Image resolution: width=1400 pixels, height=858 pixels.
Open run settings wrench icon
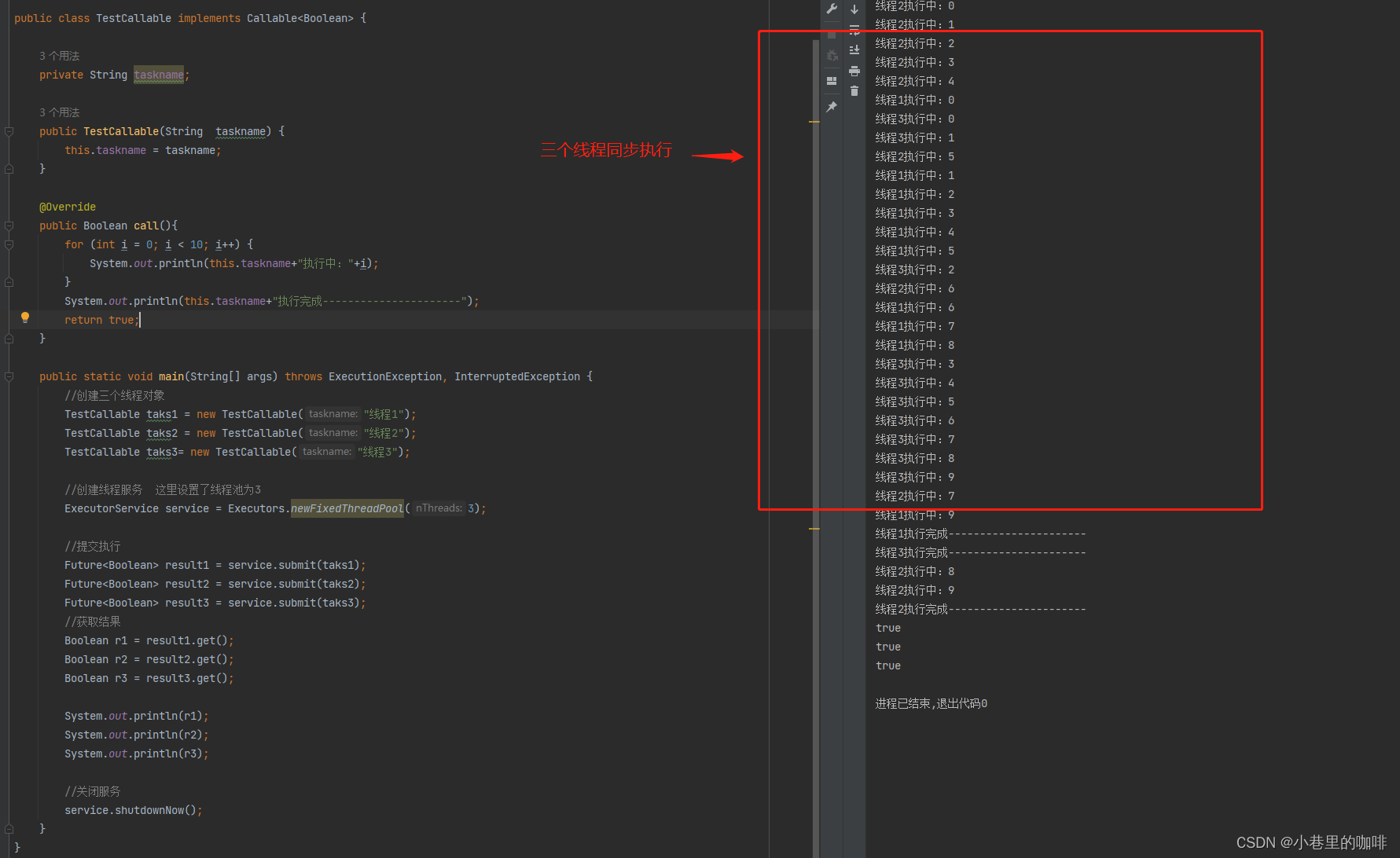832,9
